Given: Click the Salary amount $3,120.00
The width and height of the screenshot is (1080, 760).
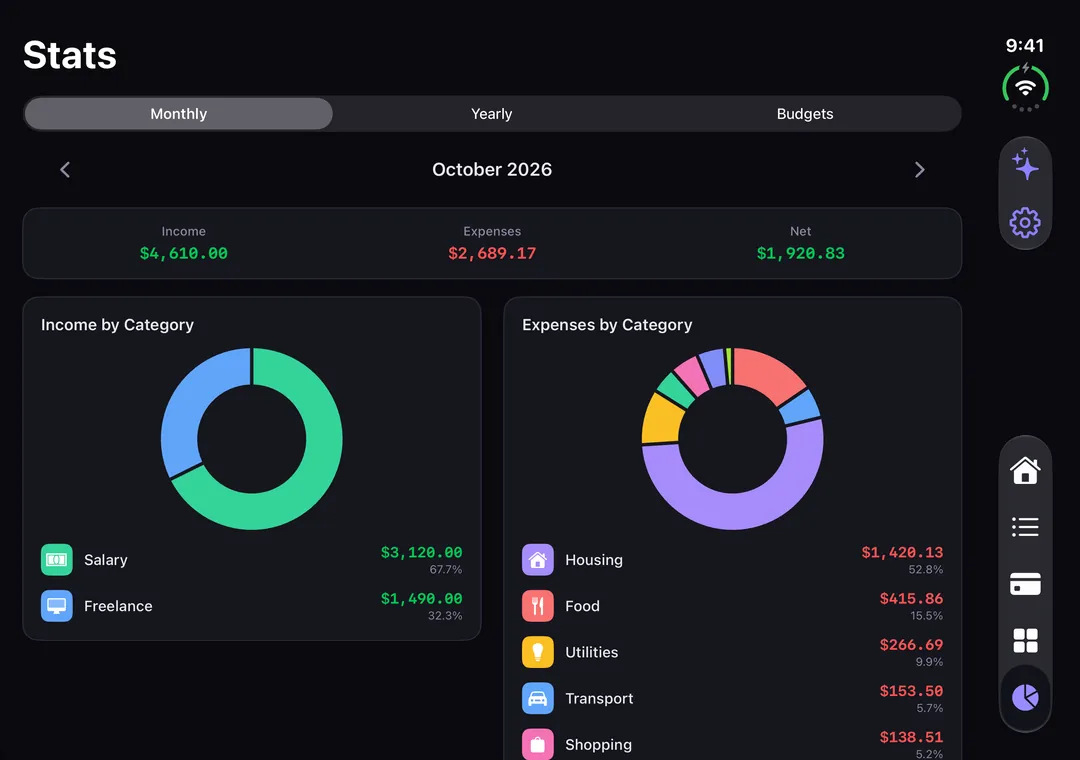Looking at the screenshot, I should 422,553.
